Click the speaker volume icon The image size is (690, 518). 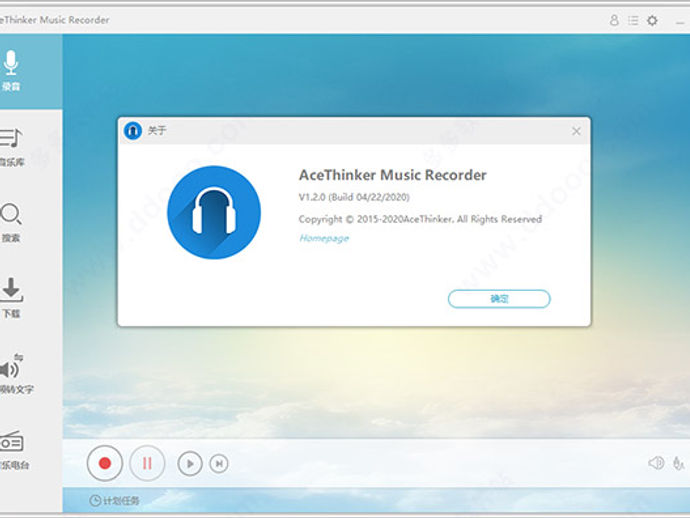coord(656,463)
